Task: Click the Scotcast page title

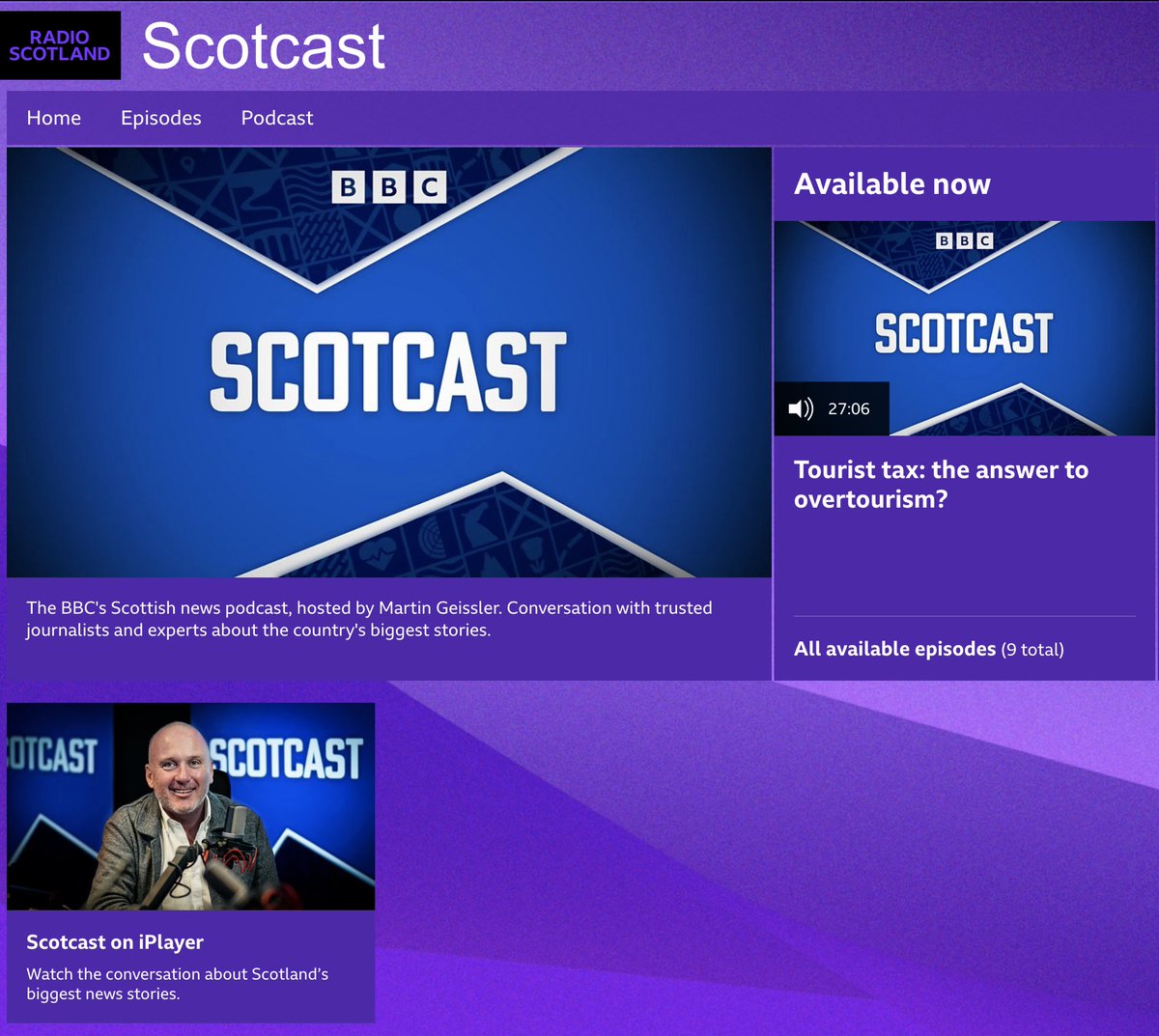Action: [x=264, y=45]
